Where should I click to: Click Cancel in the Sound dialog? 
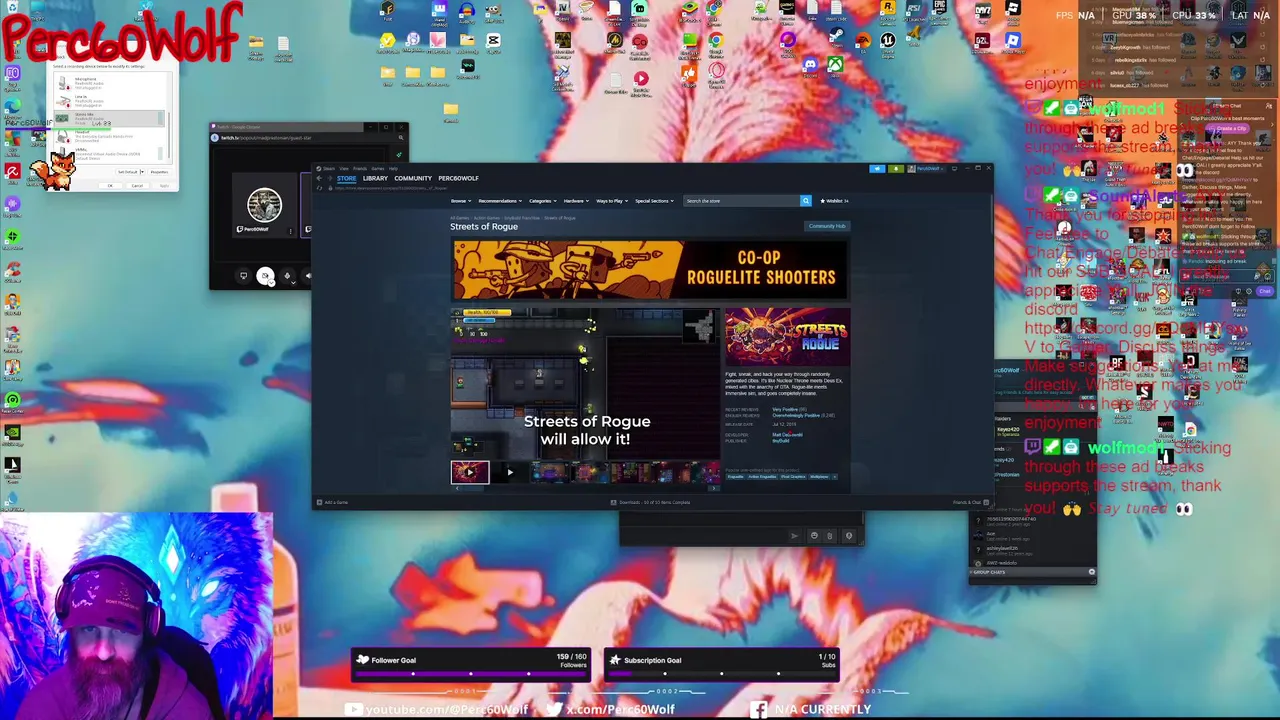(x=137, y=186)
